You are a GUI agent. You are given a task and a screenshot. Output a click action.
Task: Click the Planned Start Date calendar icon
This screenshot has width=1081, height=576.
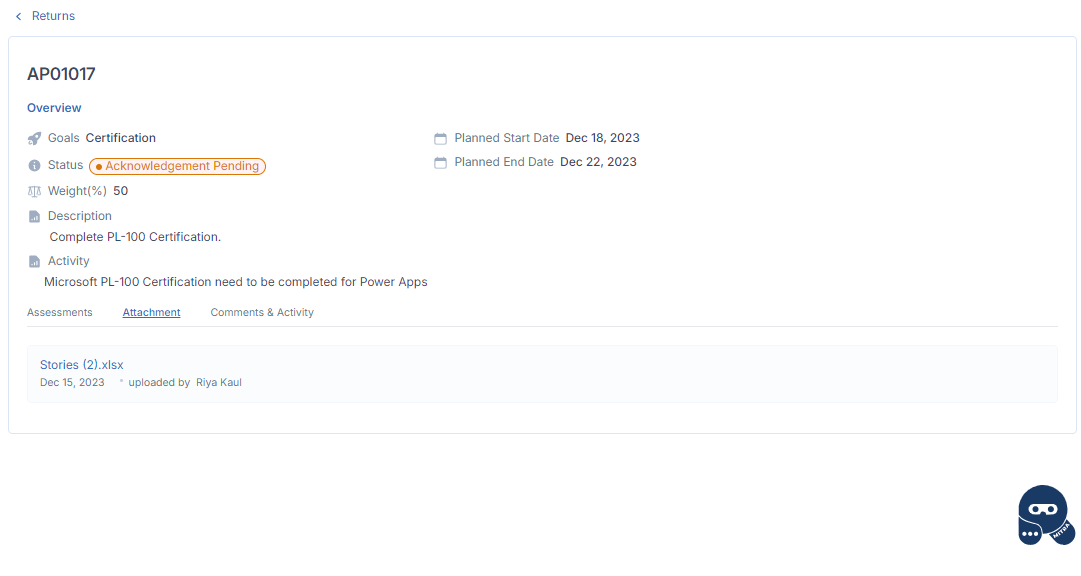[441, 139]
